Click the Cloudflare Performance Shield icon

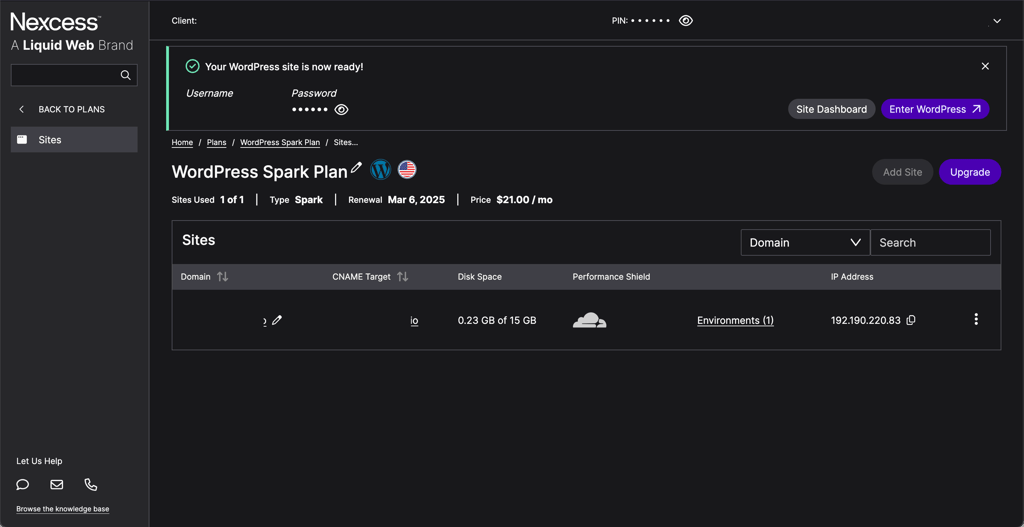coord(589,320)
